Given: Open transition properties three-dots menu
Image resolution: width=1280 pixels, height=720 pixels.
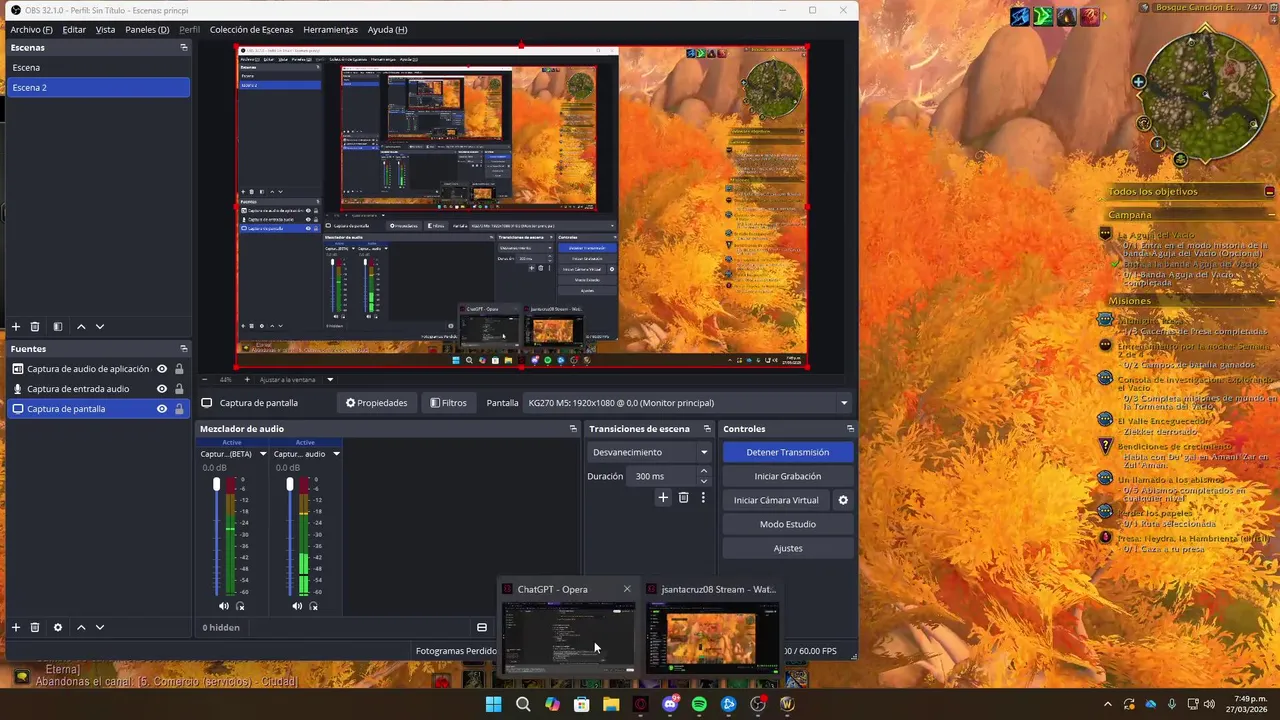Looking at the screenshot, I should tap(703, 497).
